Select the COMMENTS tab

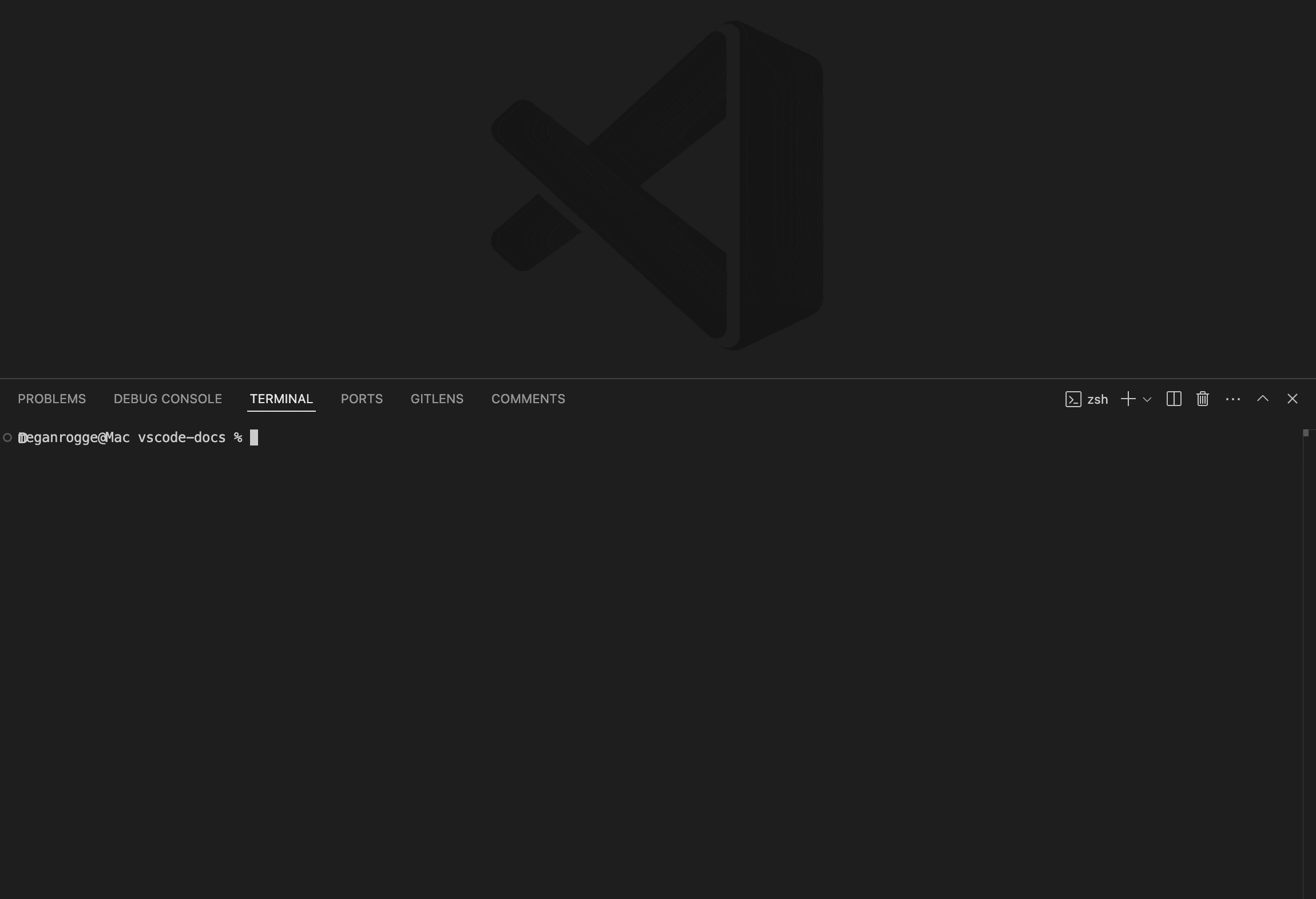[x=528, y=399]
